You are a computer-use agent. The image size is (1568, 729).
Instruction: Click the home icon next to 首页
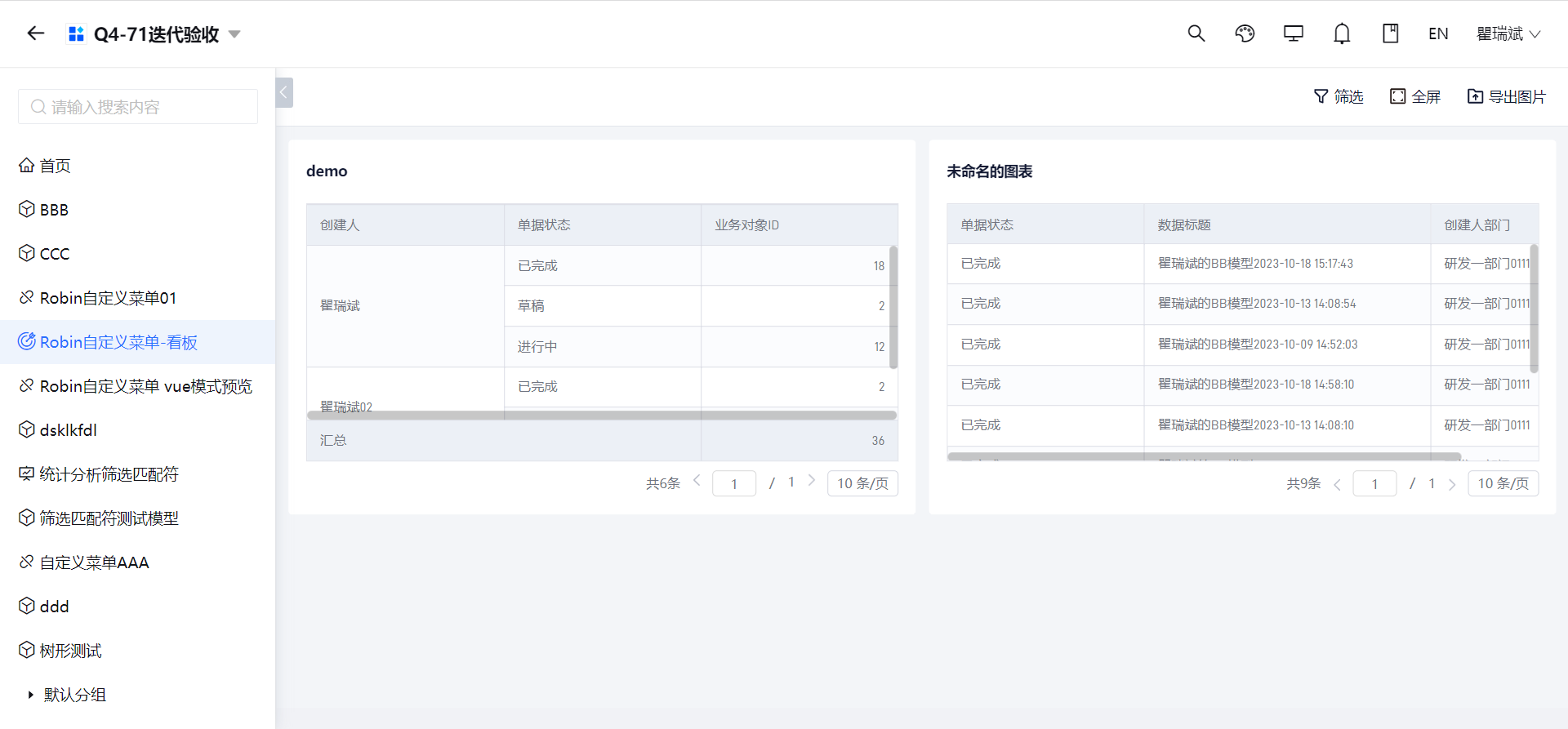click(x=27, y=166)
